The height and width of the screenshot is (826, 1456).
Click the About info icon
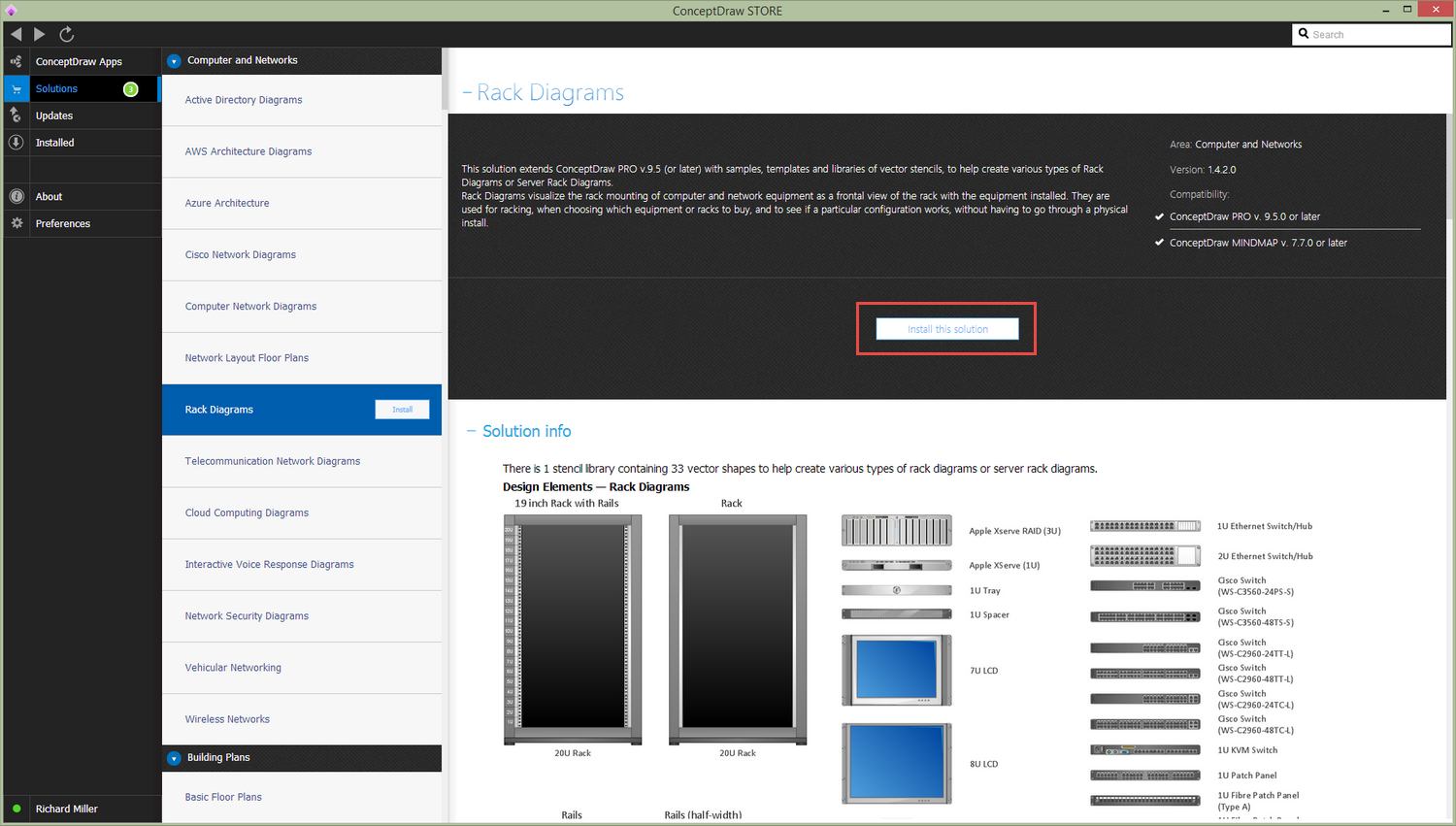pyautogui.click(x=16, y=196)
